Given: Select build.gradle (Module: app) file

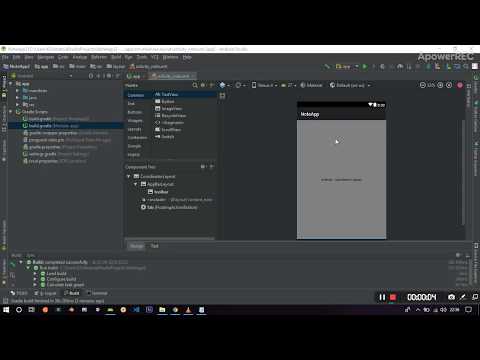Looking at the screenshot, I should tap(51, 126).
